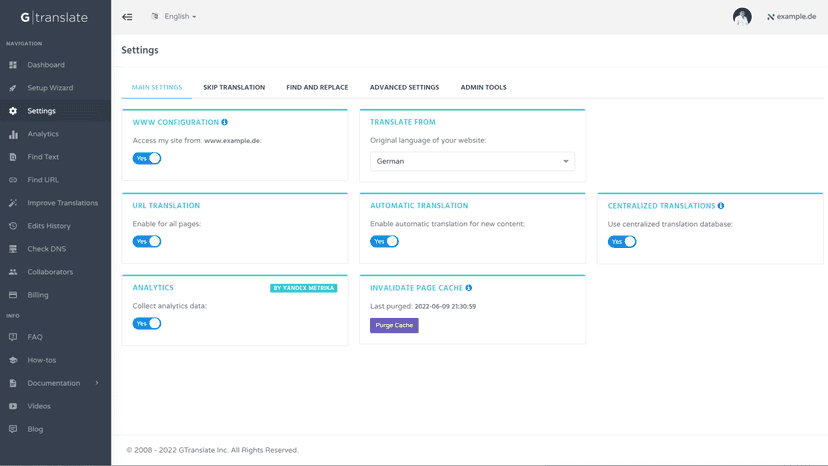Image resolution: width=828 pixels, height=466 pixels.
Task: Click the GTranslate copyright footer text
Action: (212, 450)
